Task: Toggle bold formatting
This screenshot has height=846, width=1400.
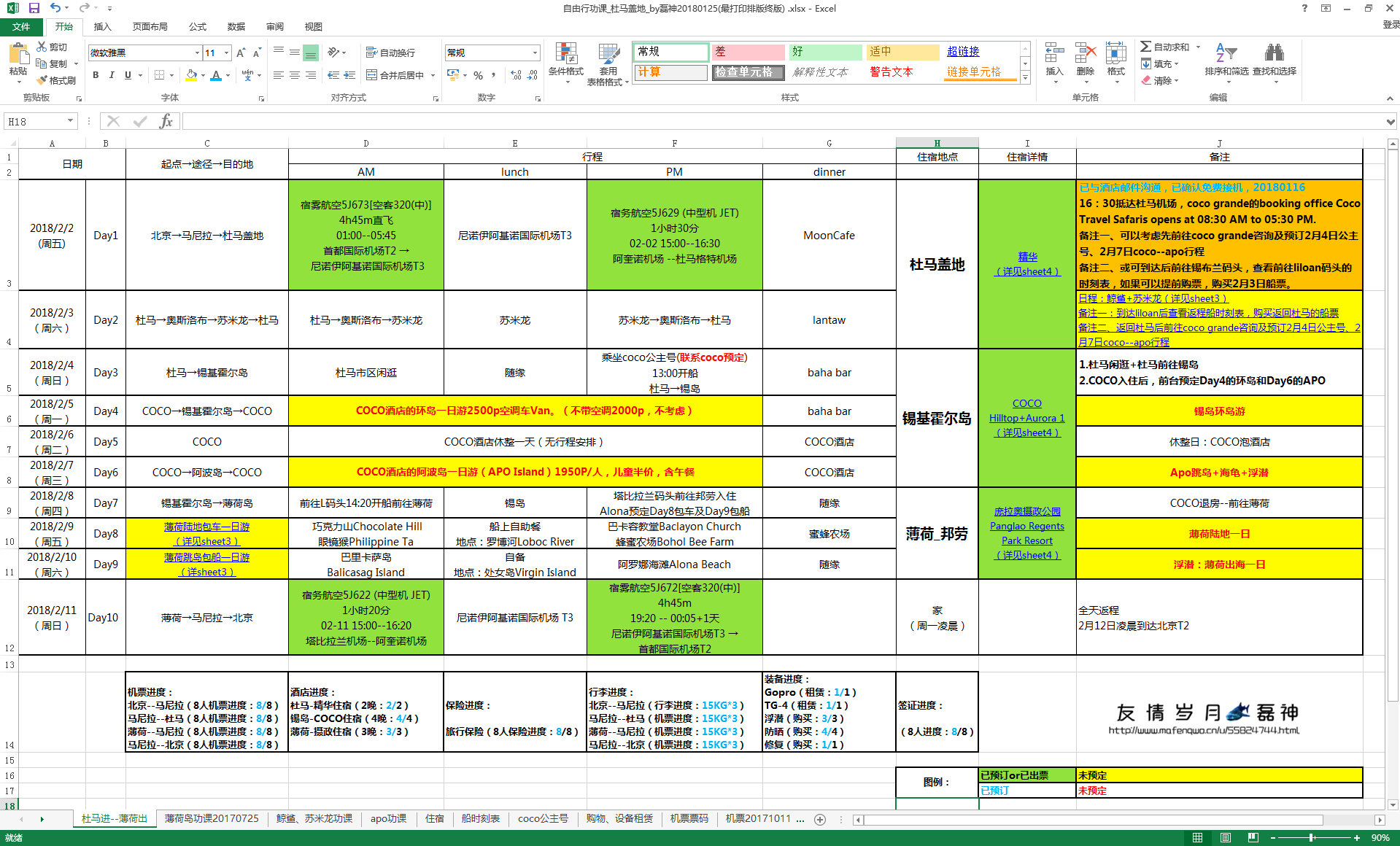Action: 96,75
